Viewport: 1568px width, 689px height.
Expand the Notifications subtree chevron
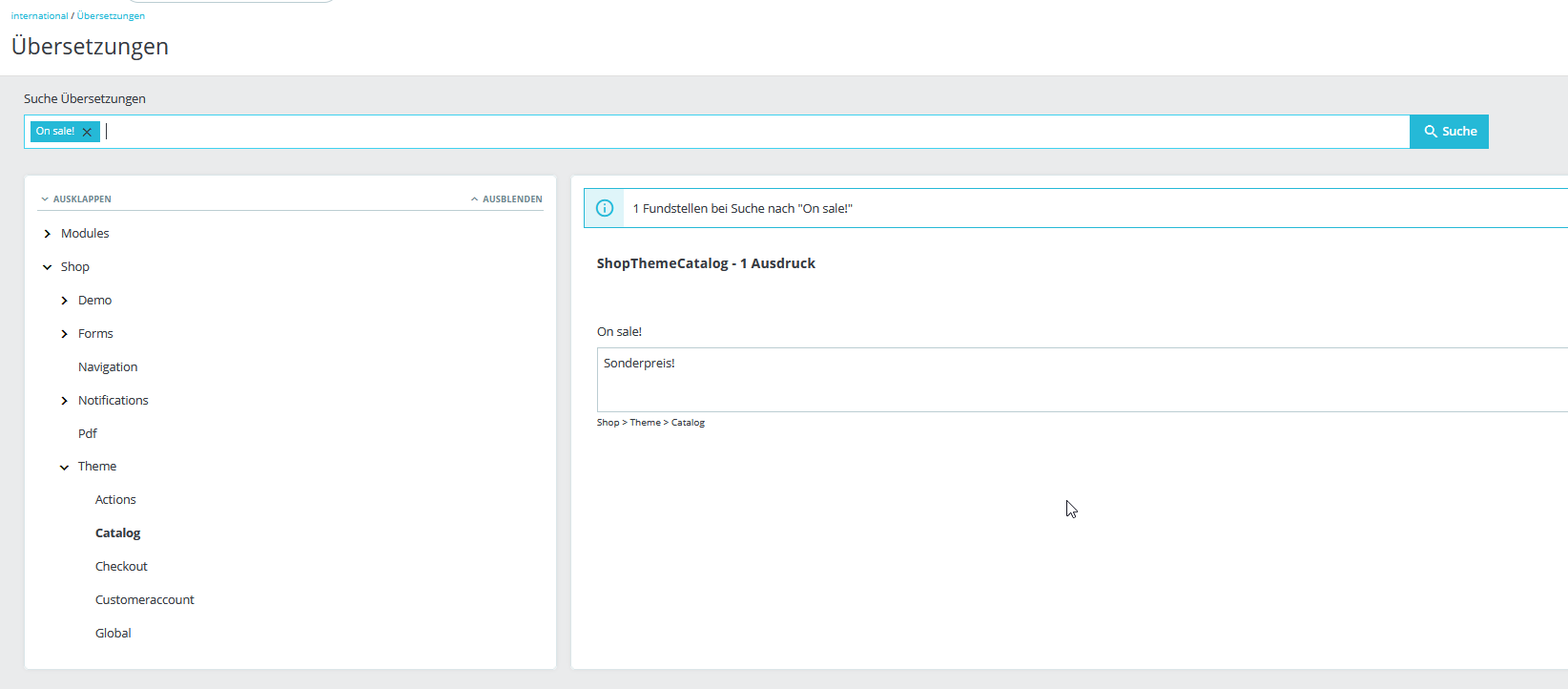pyautogui.click(x=65, y=401)
